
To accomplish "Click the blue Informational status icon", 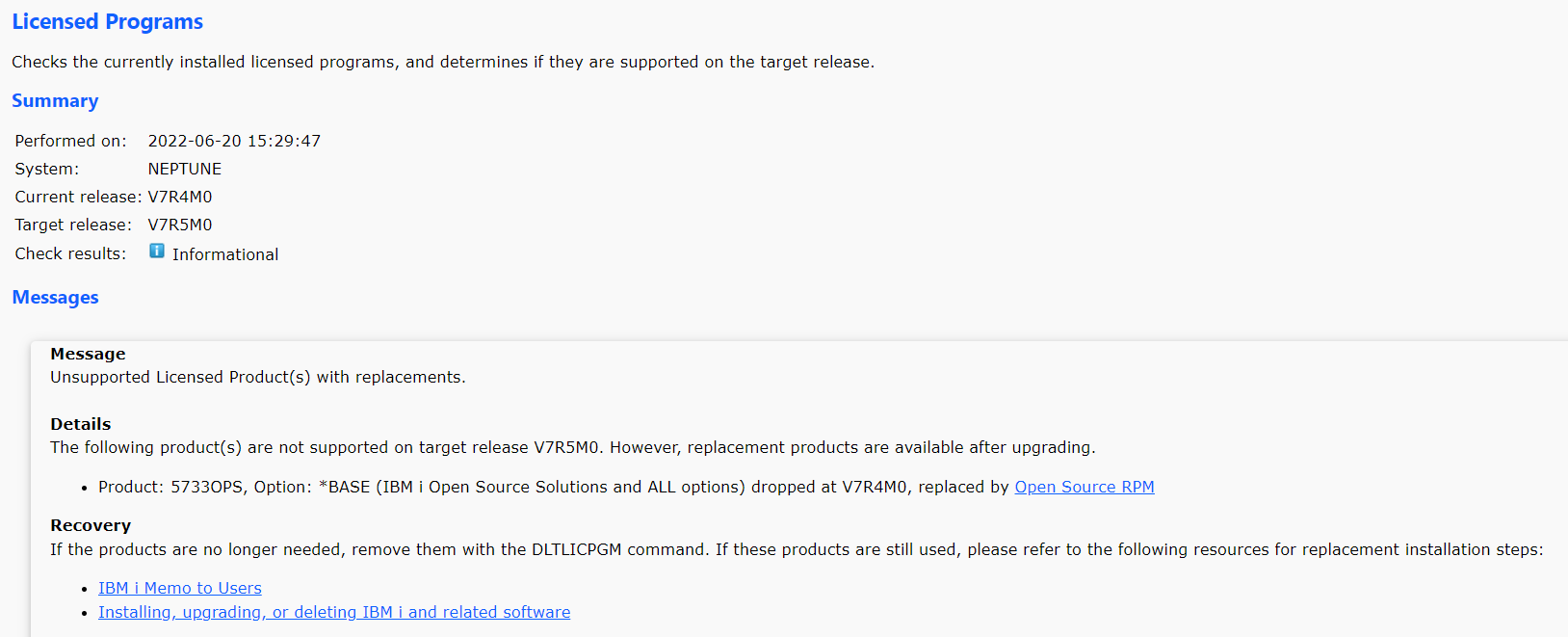I will (x=157, y=252).
